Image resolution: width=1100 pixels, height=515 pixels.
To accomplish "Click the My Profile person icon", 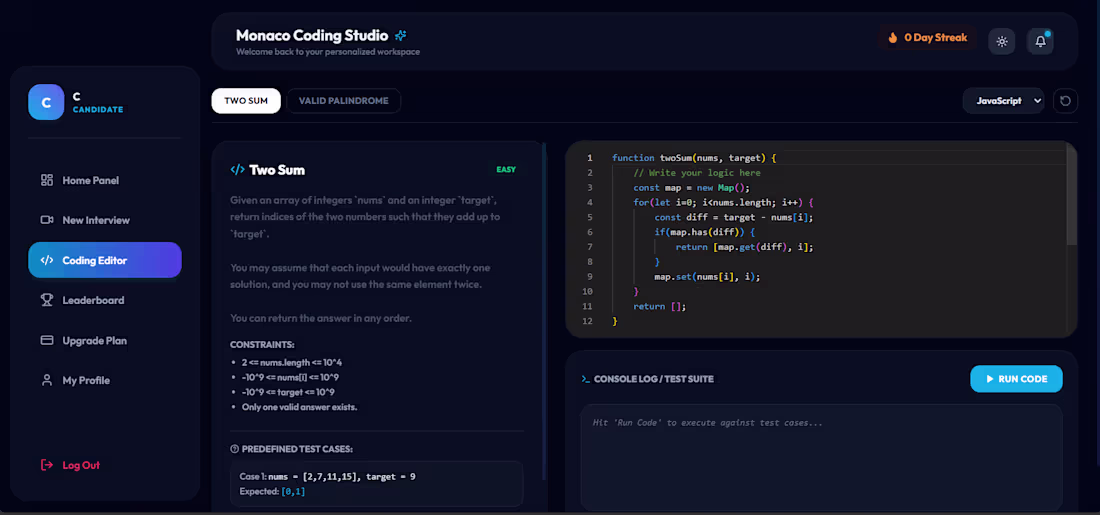I will point(47,380).
